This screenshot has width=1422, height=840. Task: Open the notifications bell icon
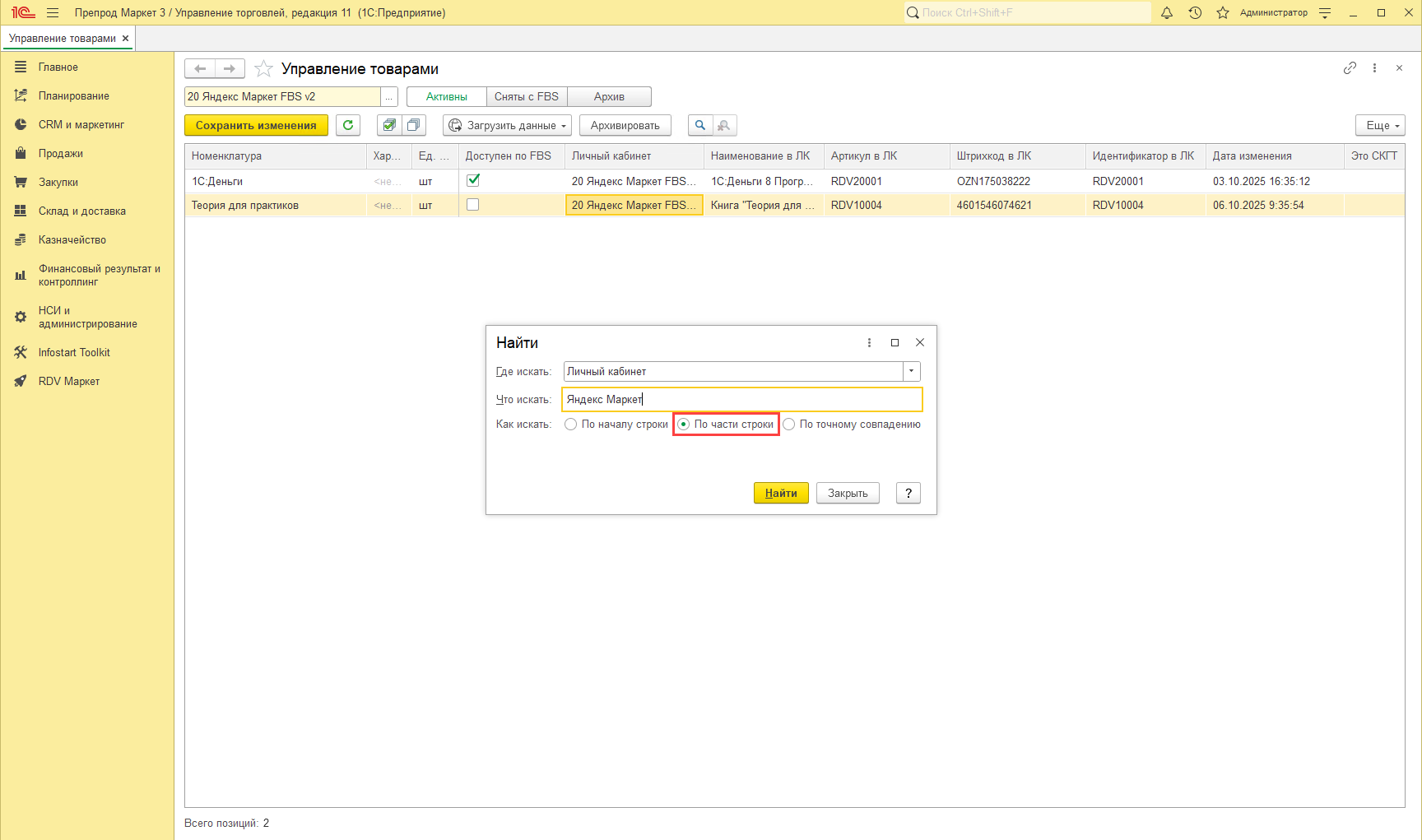tap(1167, 12)
